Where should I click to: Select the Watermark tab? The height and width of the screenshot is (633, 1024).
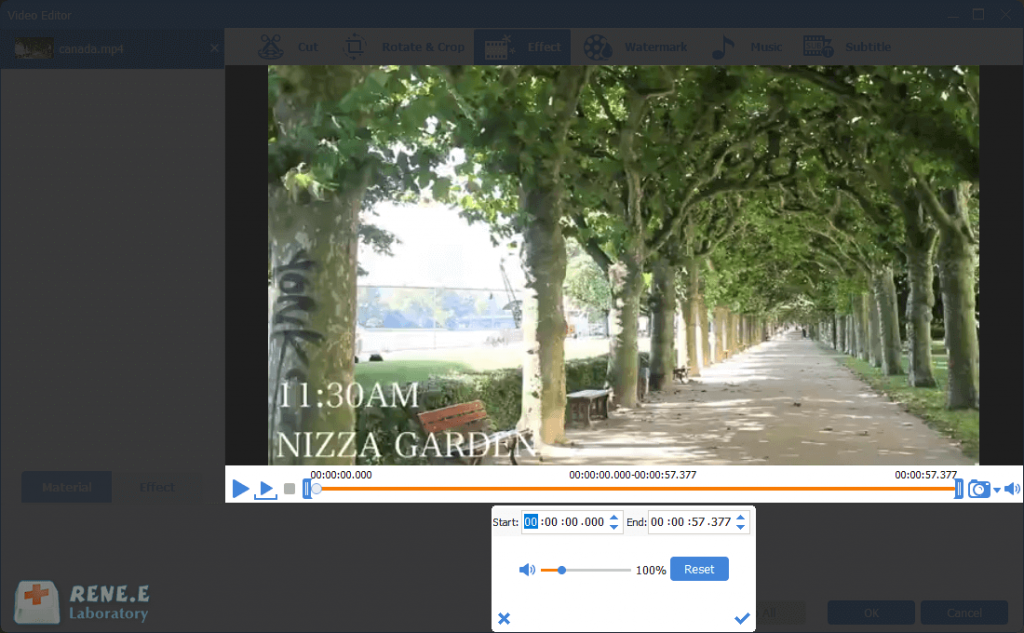pos(636,47)
